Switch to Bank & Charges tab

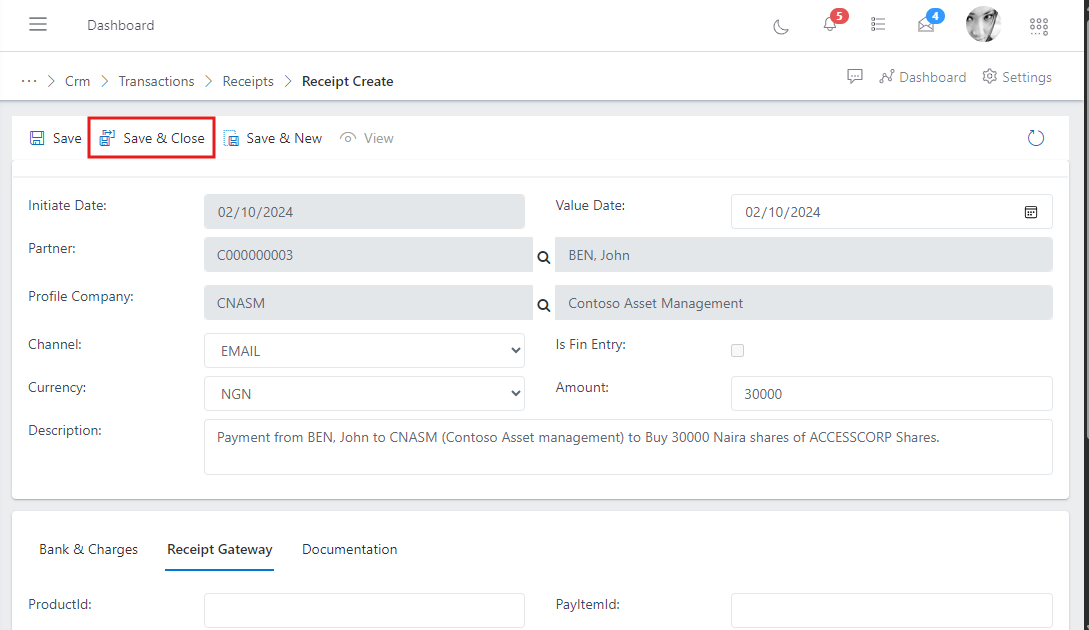(88, 549)
